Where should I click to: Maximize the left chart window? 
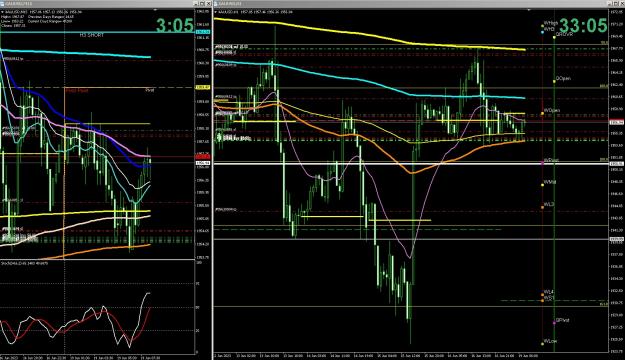(202, 4)
